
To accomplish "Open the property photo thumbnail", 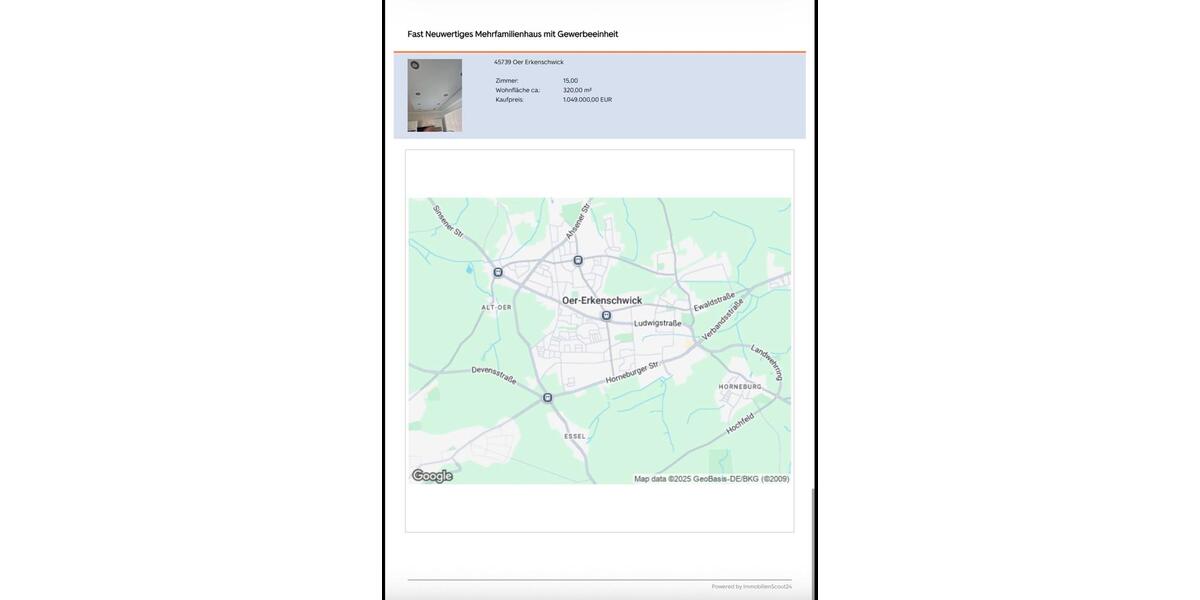I will click(x=435, y=96).
